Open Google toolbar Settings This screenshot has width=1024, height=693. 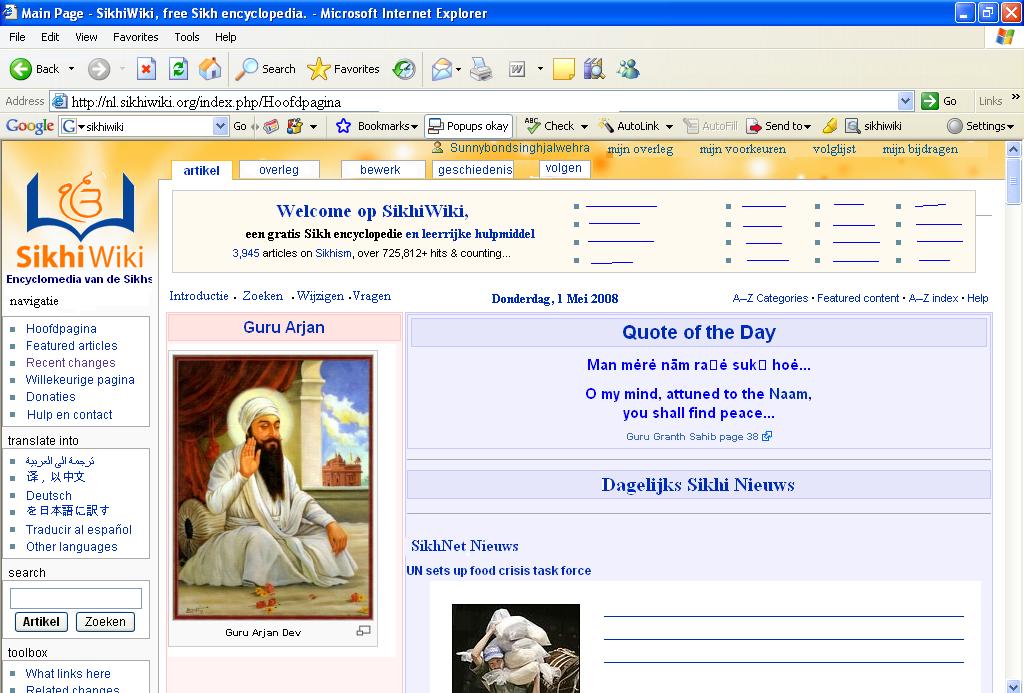[x=980, y=126]
